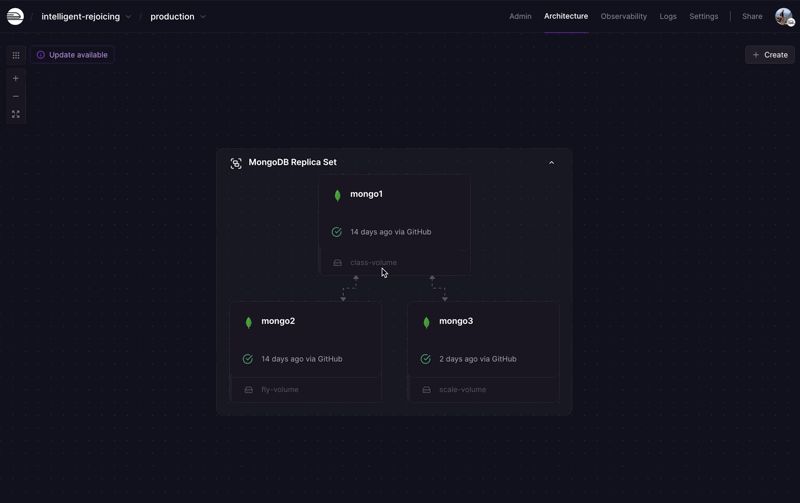Screen dimensions: 800x503
Task: Click the Update available notice
Action: (x=72, y=55)
